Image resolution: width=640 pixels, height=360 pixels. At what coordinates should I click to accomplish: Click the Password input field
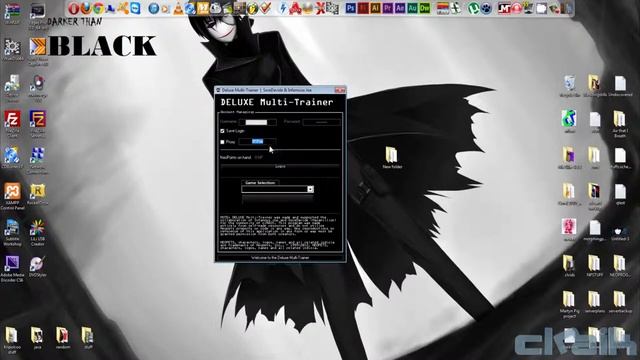click(322, 122)
